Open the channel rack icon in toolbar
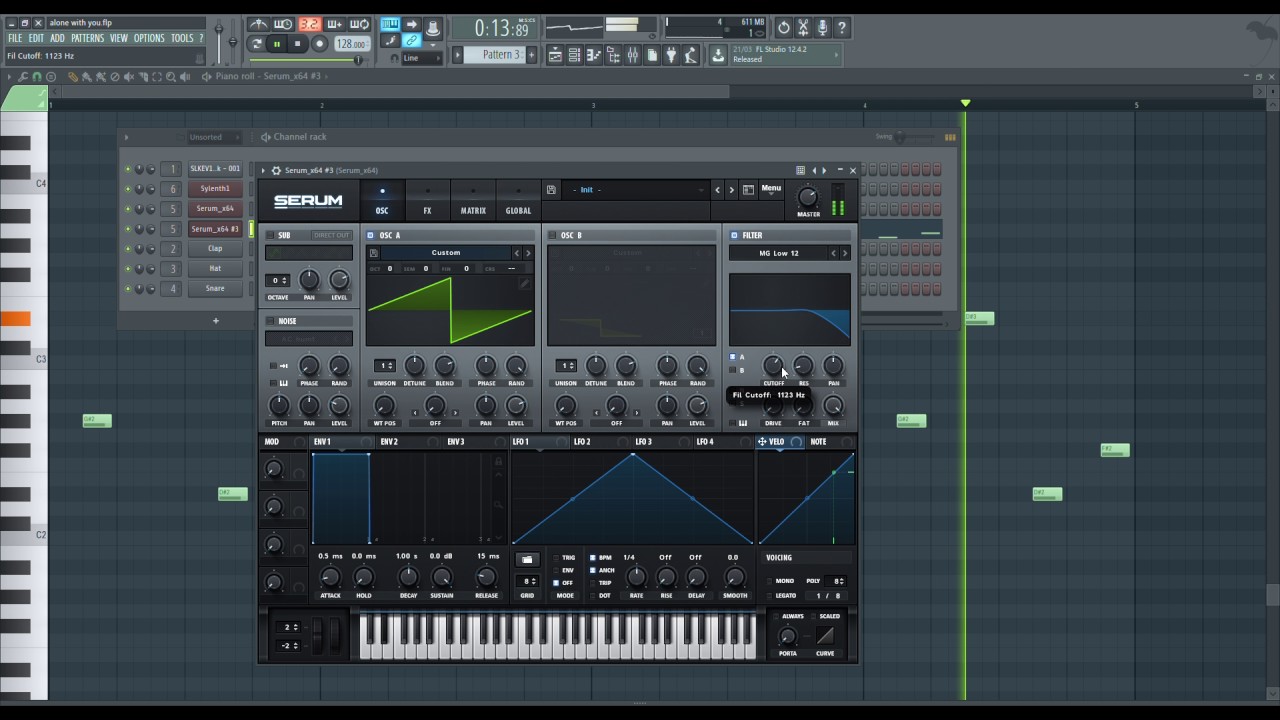The image size is (1280, 720). pyautogui.click(x=574, y=56)
